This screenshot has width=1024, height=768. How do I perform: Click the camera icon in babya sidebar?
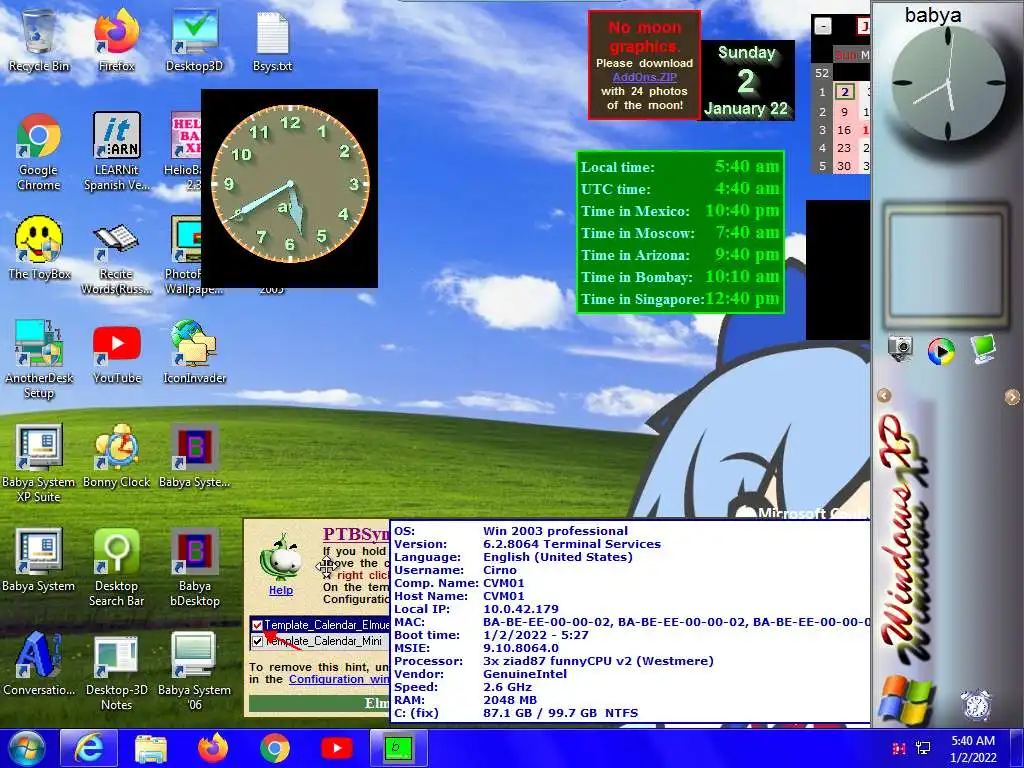click(x=900, y=348)
